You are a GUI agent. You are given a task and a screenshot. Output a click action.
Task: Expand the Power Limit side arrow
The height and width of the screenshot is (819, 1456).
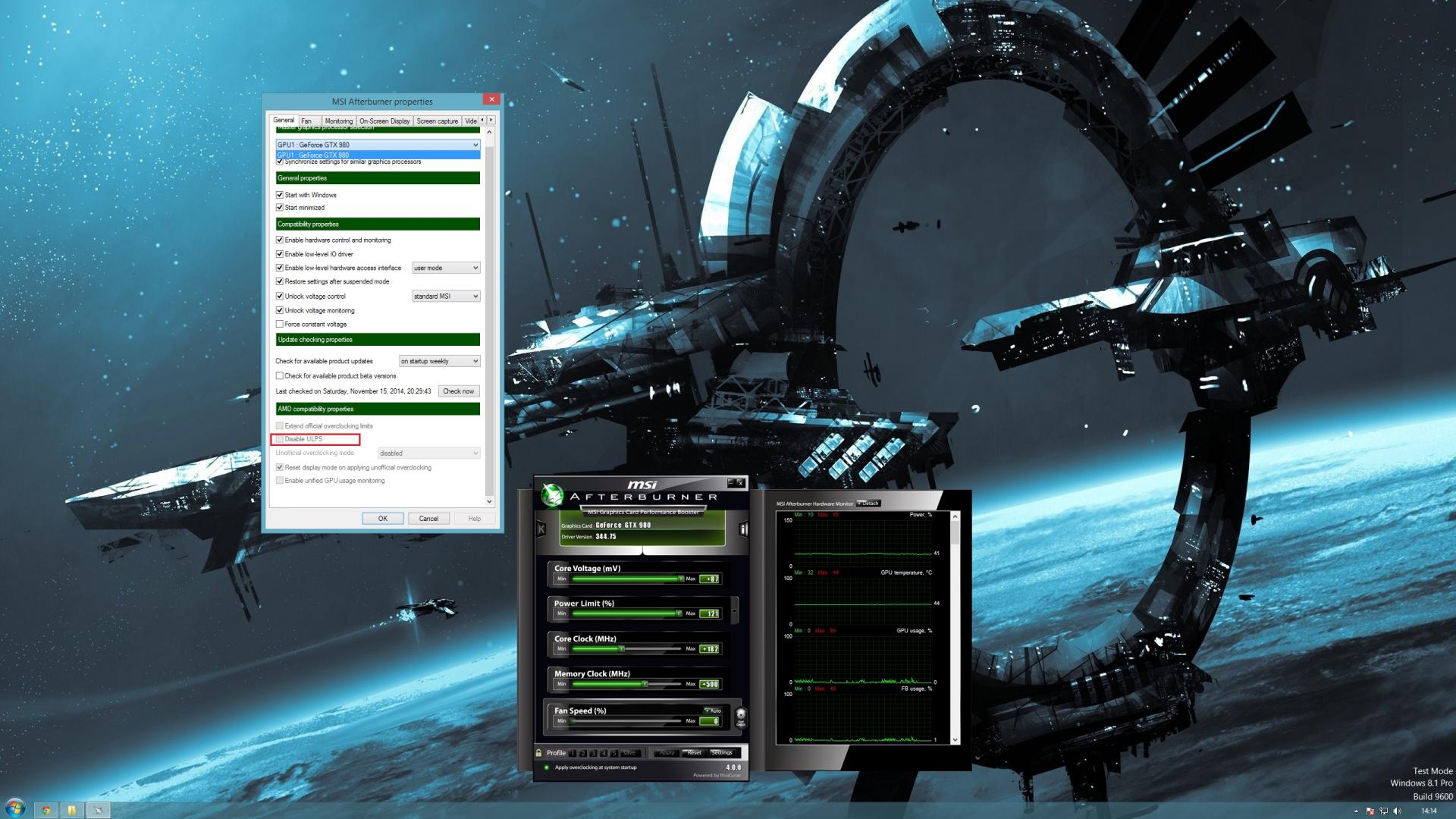pos(734,610)
